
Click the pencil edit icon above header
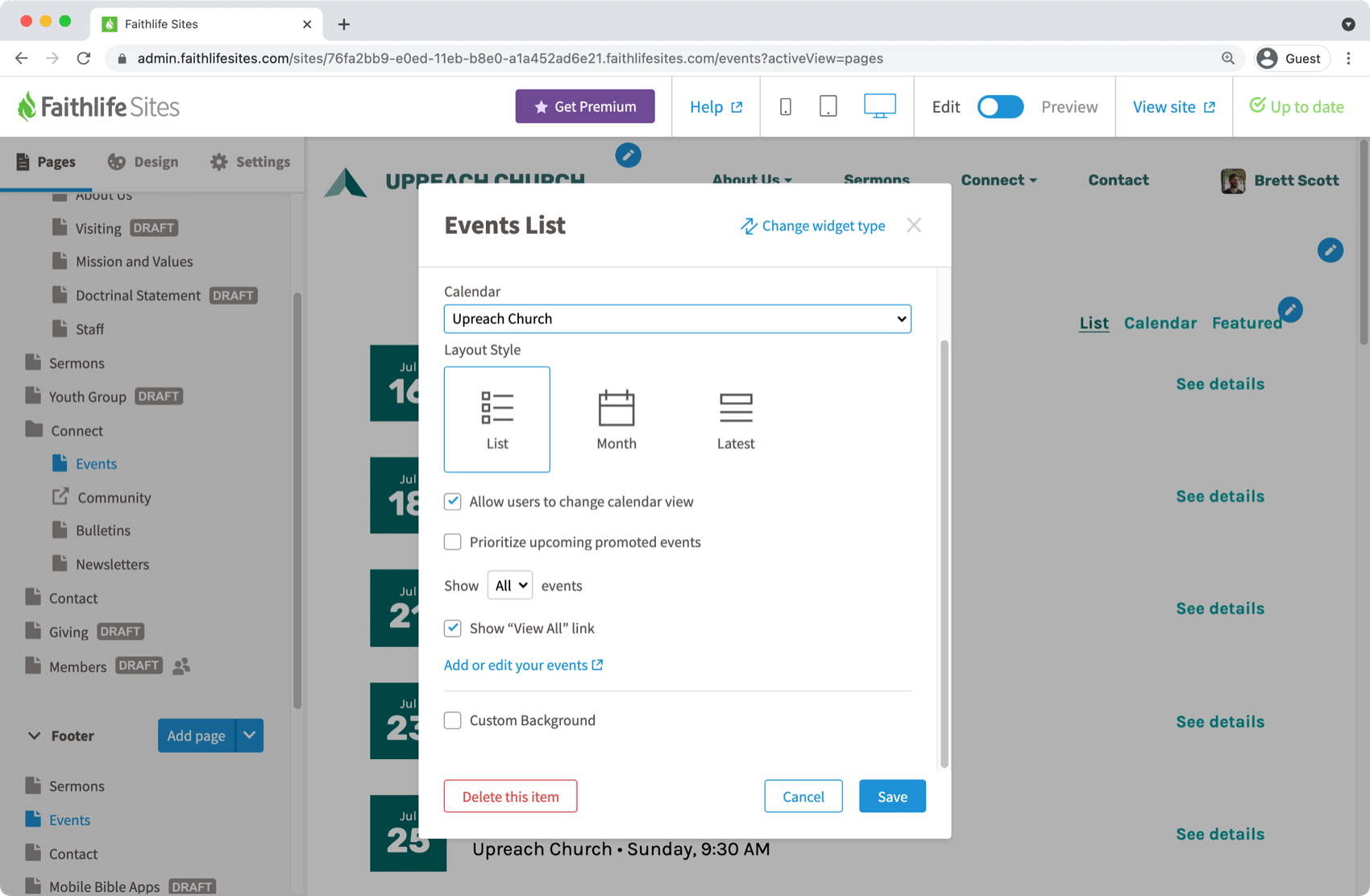(628, 155)
